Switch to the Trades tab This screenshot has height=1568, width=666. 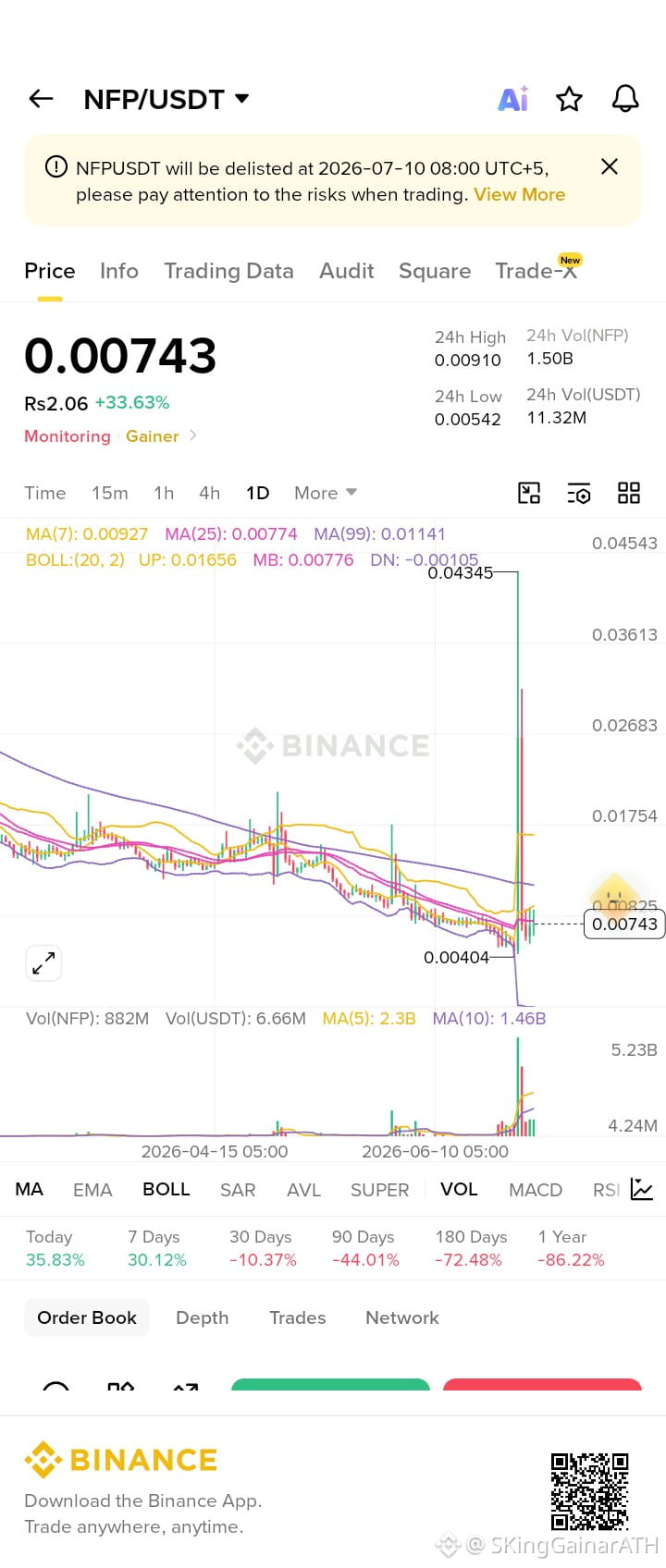pyautogui.click(x=298, y=1317)
